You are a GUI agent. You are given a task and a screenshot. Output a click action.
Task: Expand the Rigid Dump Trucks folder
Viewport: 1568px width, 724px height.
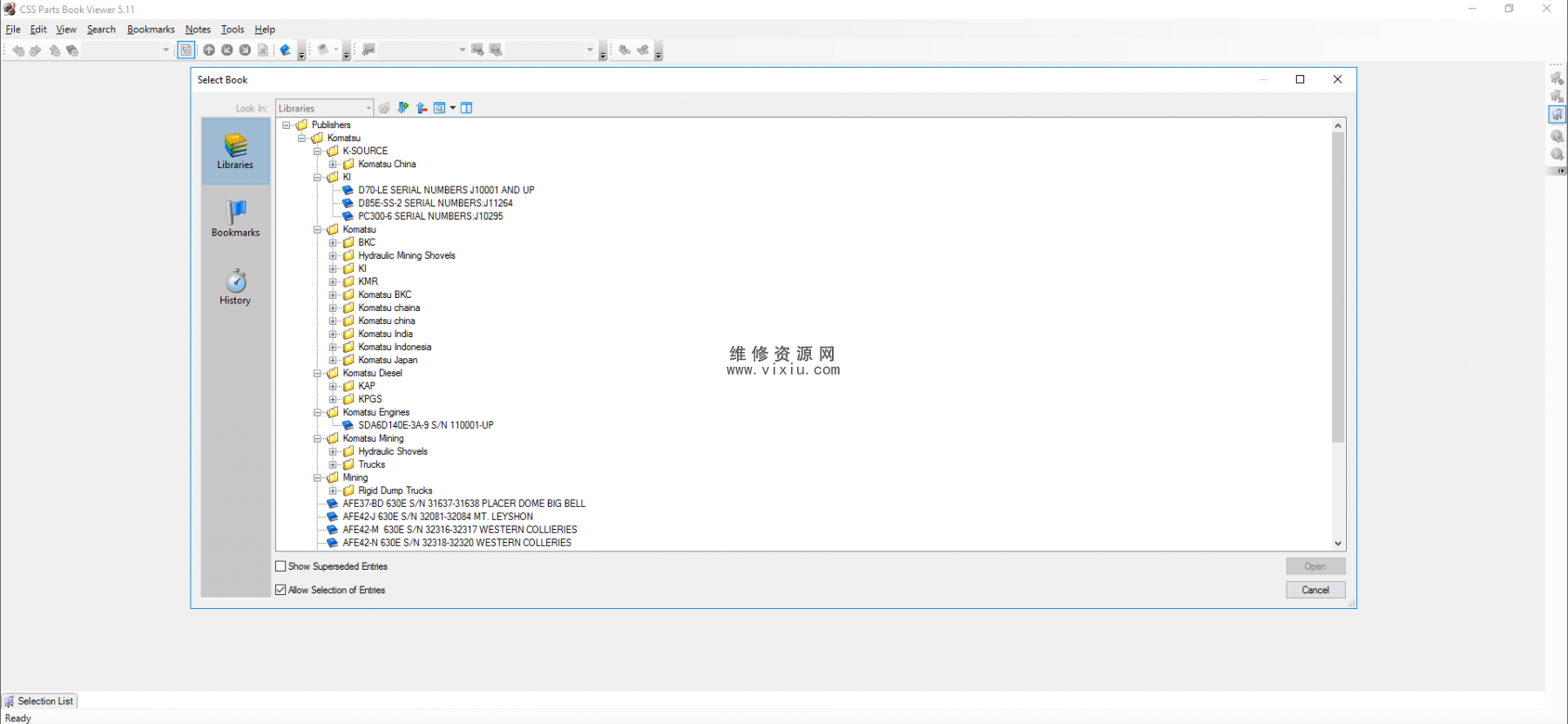[333, 491]
